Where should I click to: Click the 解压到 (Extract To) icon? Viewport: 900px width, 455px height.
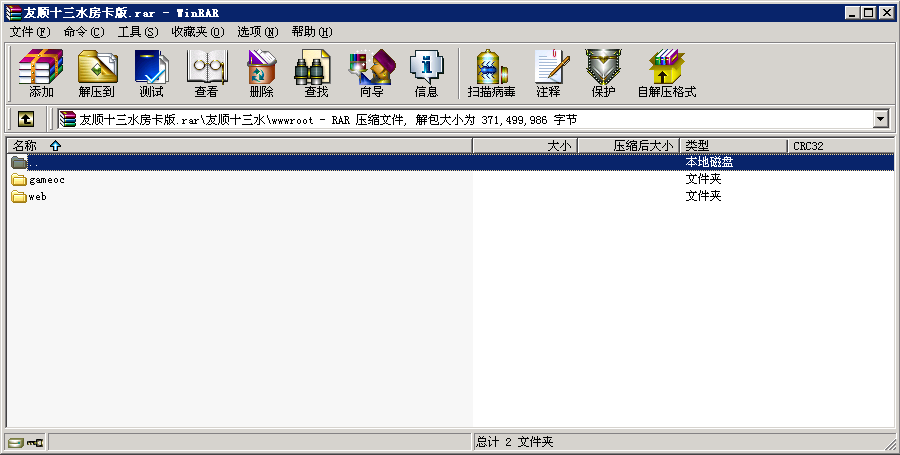(x=97, y=73)
